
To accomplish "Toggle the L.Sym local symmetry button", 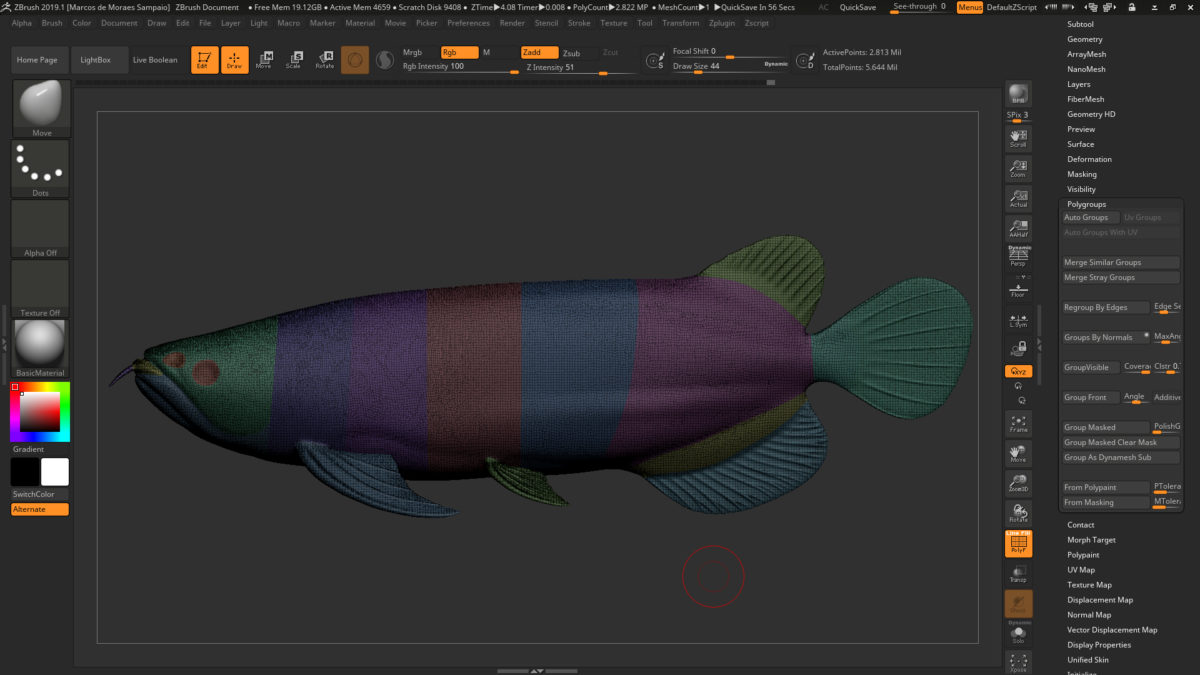I will [1018, 321].
